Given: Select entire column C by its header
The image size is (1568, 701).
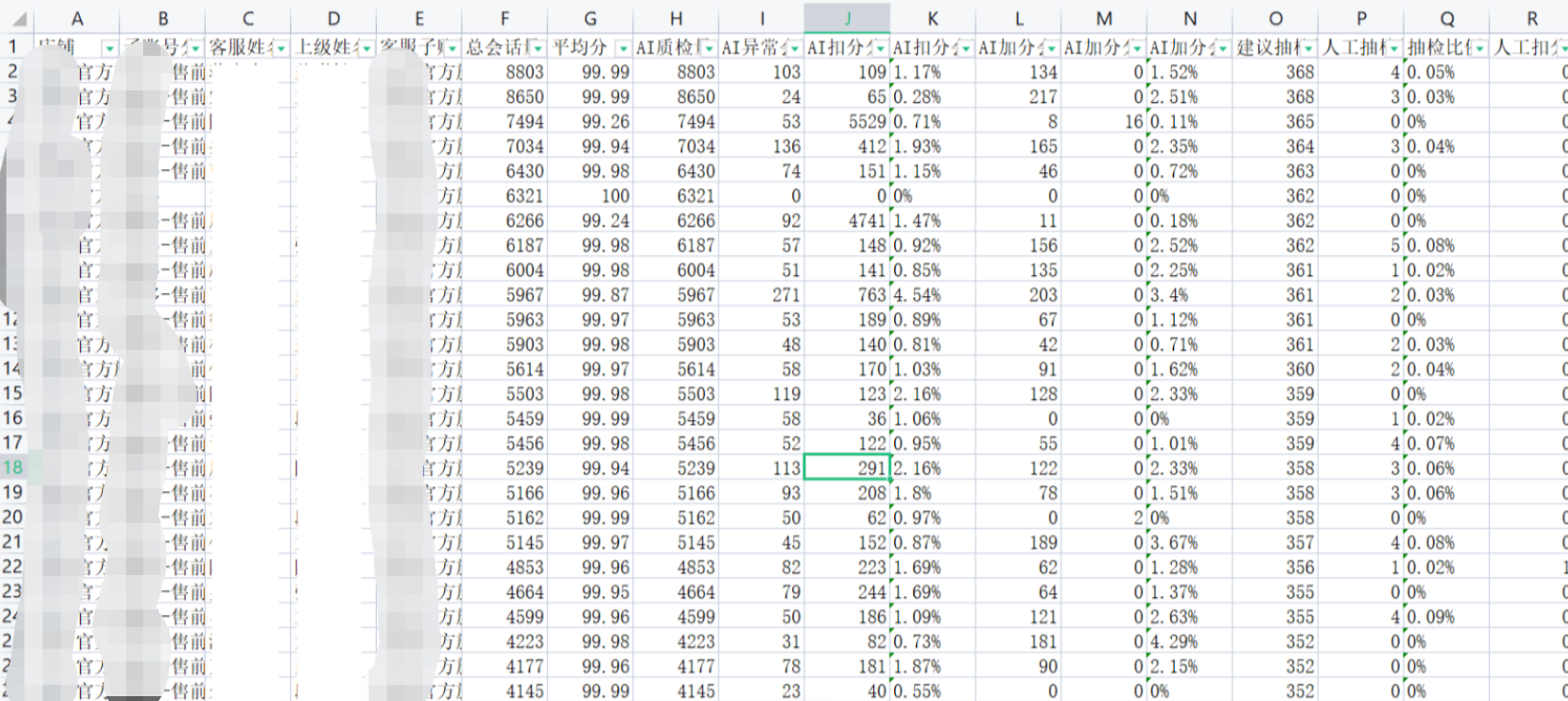Looking at the screenshot, I should [248, 18].
